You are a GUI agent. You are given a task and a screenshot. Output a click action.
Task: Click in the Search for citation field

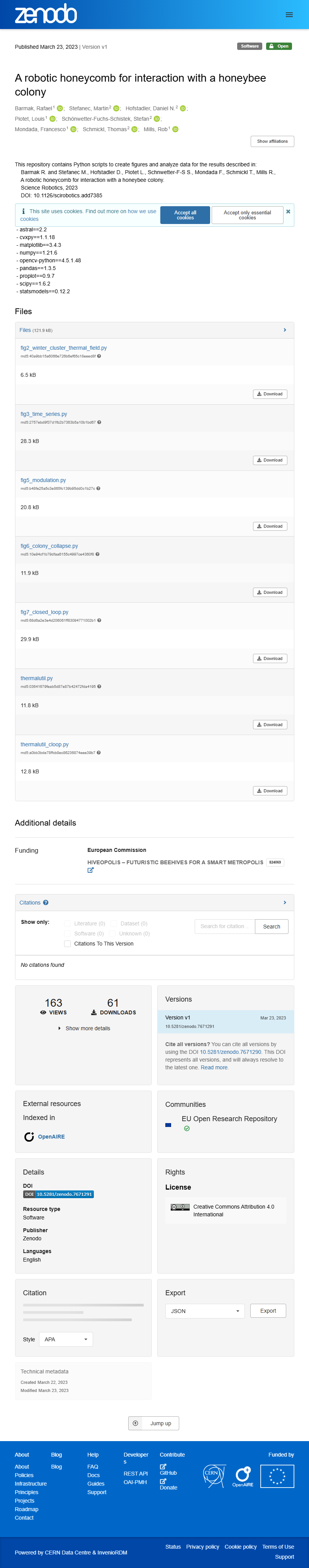(x=224, y=927)
